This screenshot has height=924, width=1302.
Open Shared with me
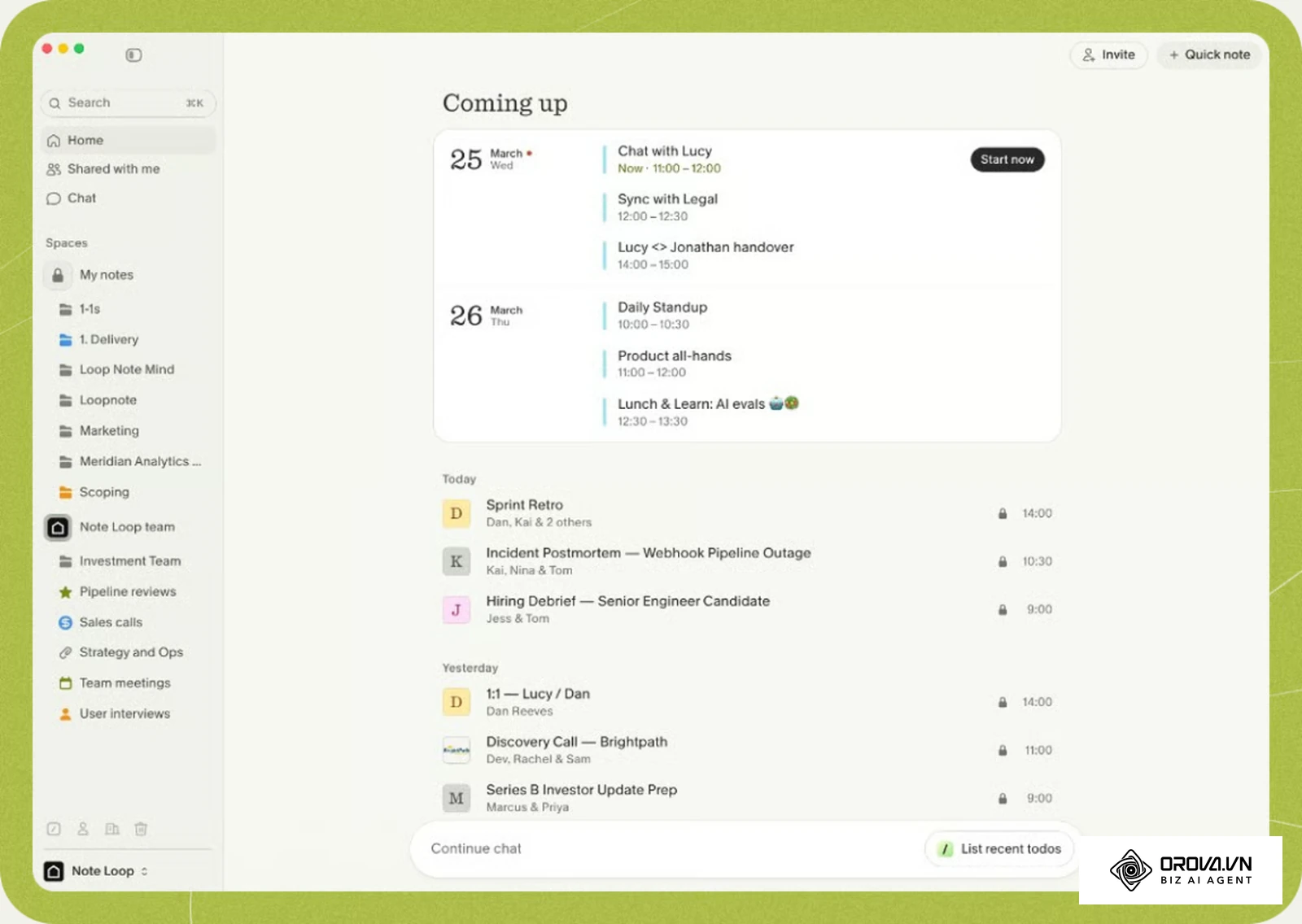point(128,169)
